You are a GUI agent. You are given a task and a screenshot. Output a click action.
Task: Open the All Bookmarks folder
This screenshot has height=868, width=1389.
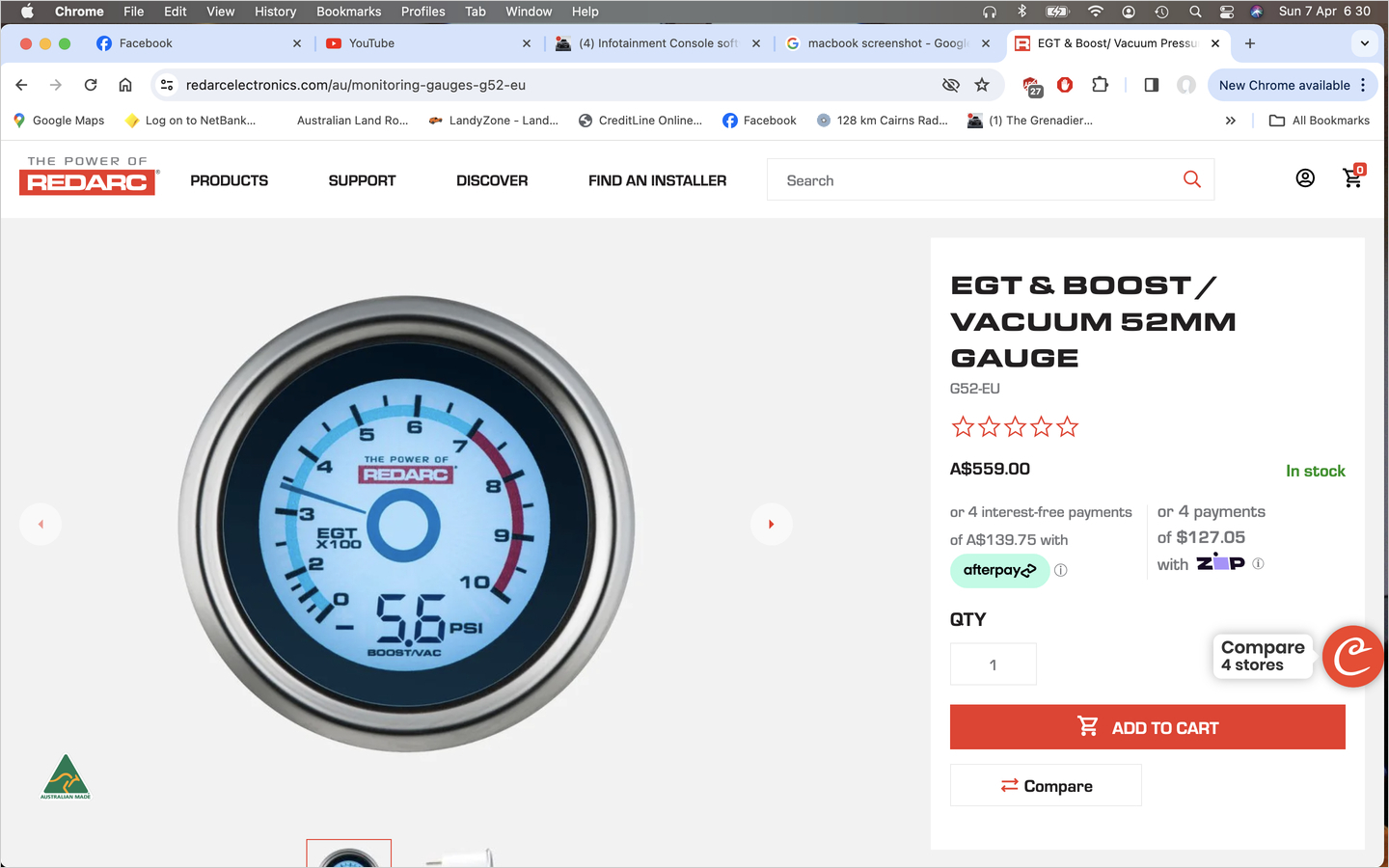click(x=1320, y=121)
